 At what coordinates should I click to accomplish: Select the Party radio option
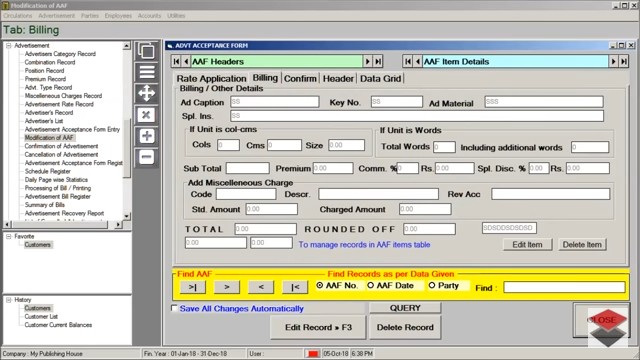pyautogui.click(x=432, y=285)
